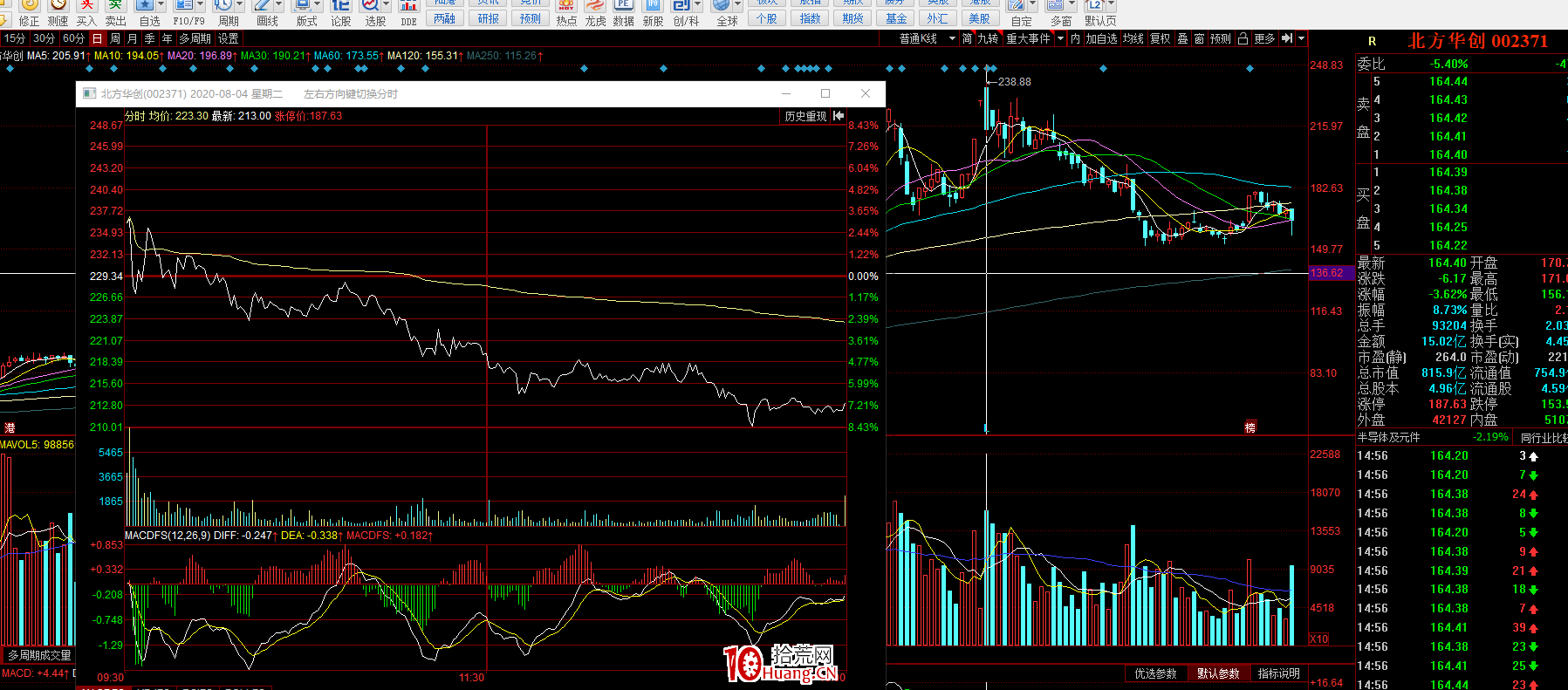Select the 优选参数 preferred parameters tab
1568x690 pixels.
pyautogui.click(x=1155, y=673)
